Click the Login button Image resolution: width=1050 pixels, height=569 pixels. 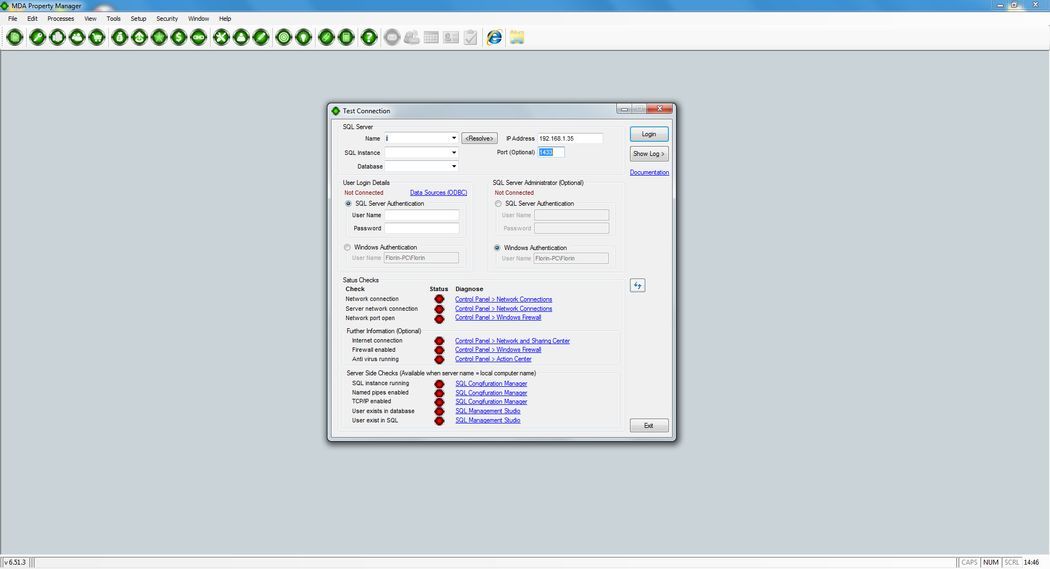649,134
